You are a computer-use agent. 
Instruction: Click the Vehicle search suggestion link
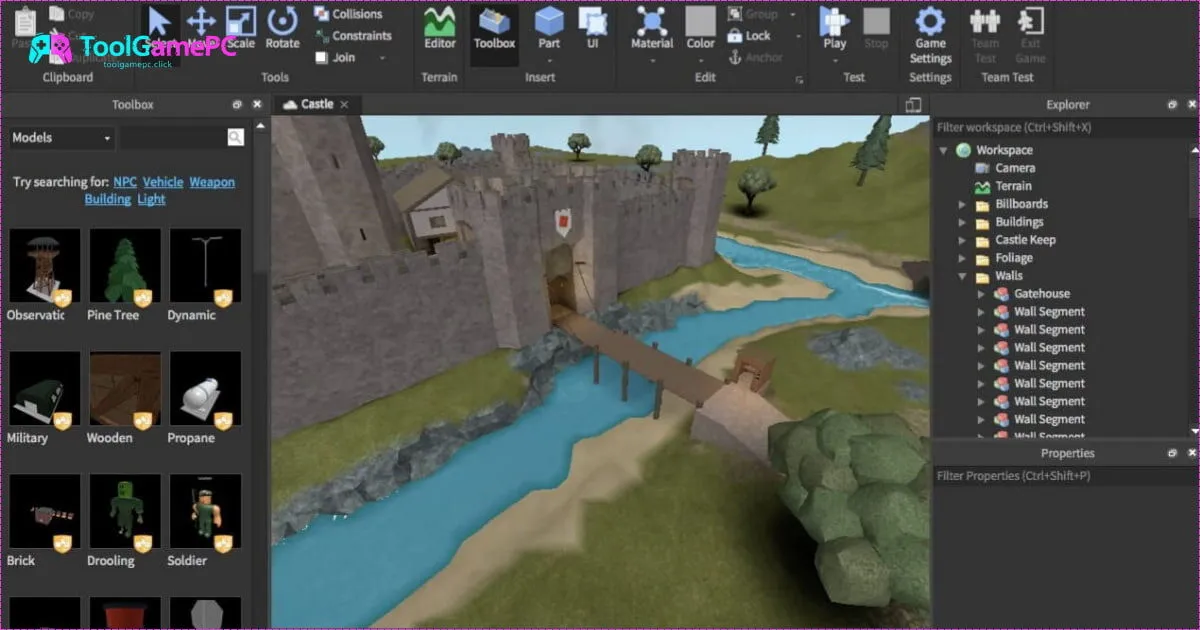point(163,181)
